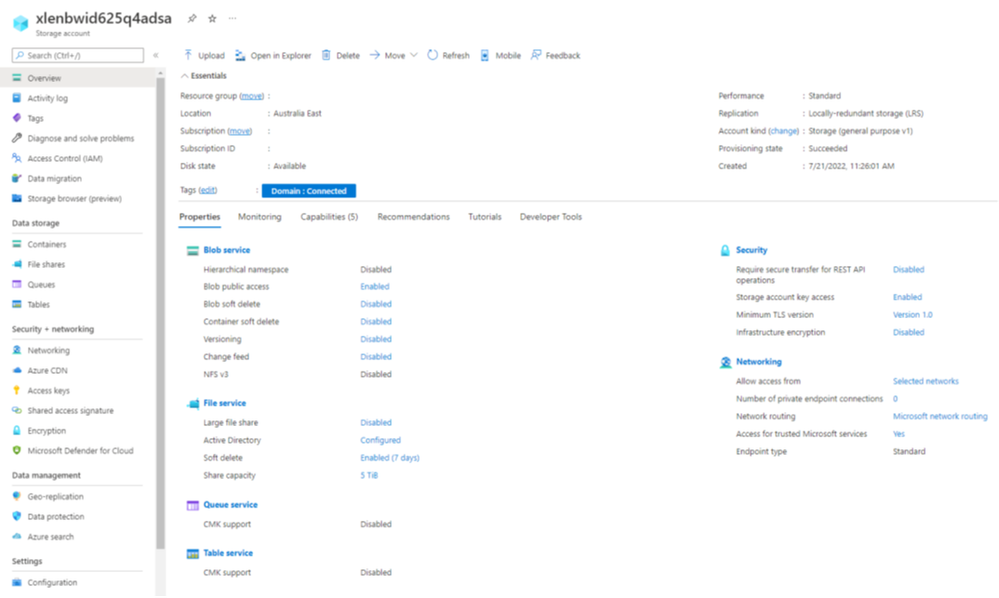999x598 pixels.
Task: Open Diagnose and solve problems icon
Action: point(17,138)
